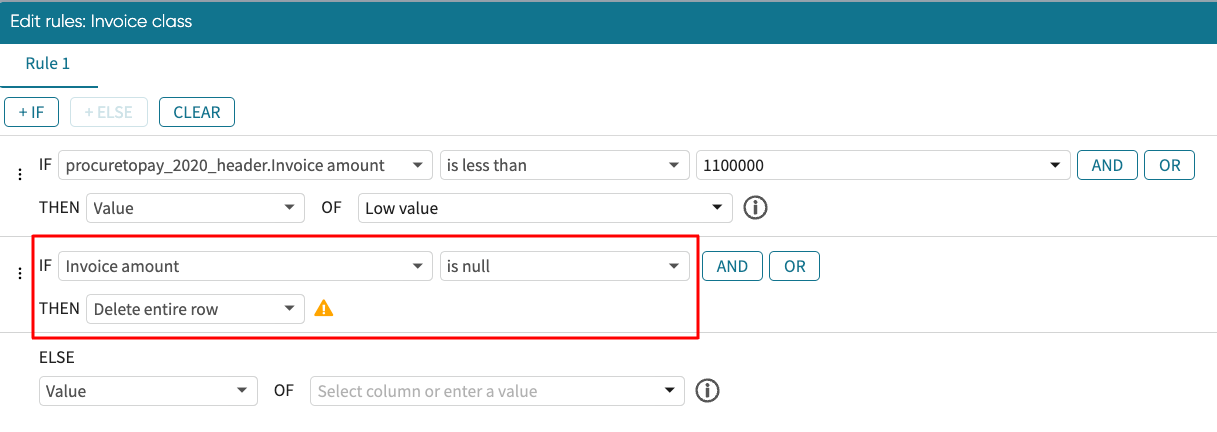Add AND condition to first rule
This screenshot has height=432, width=1217.
point(1106,166)
